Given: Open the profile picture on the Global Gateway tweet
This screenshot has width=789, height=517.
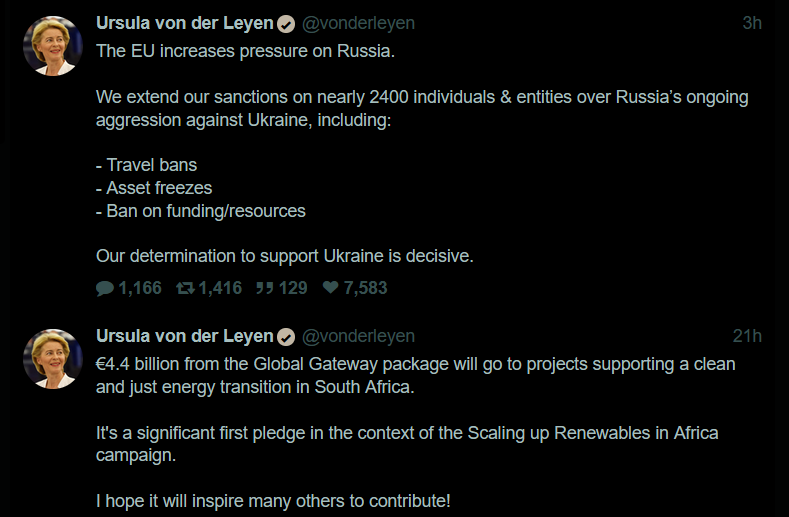Looking at the screenshot, I should point(53,358).
